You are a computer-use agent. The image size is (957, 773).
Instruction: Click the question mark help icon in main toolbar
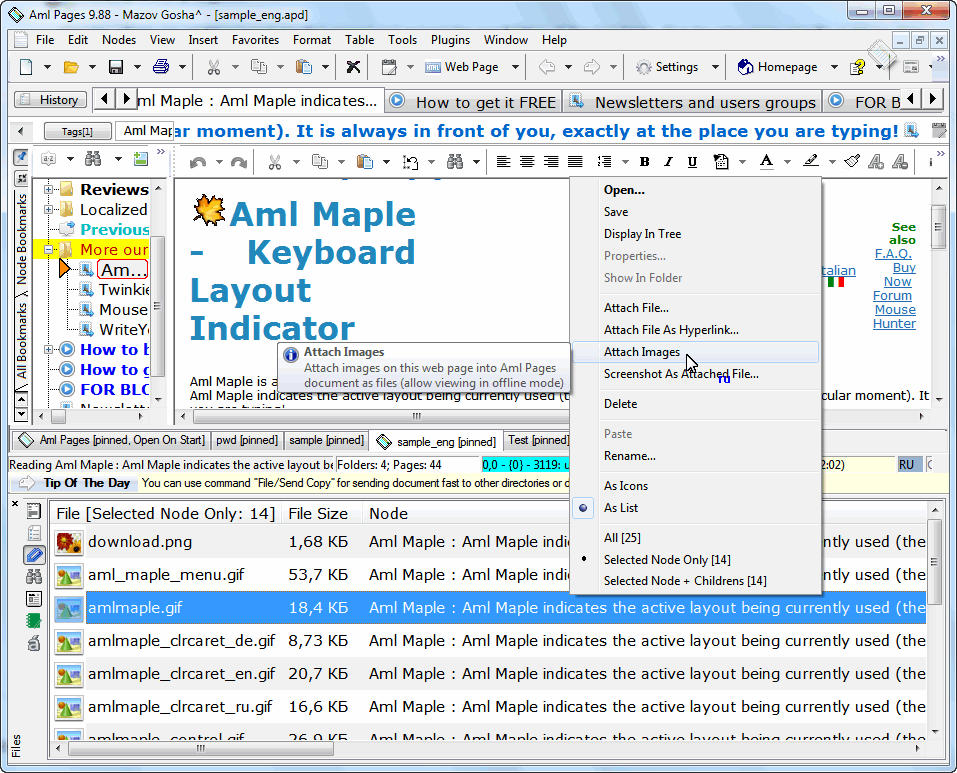(x=858, y=67)
